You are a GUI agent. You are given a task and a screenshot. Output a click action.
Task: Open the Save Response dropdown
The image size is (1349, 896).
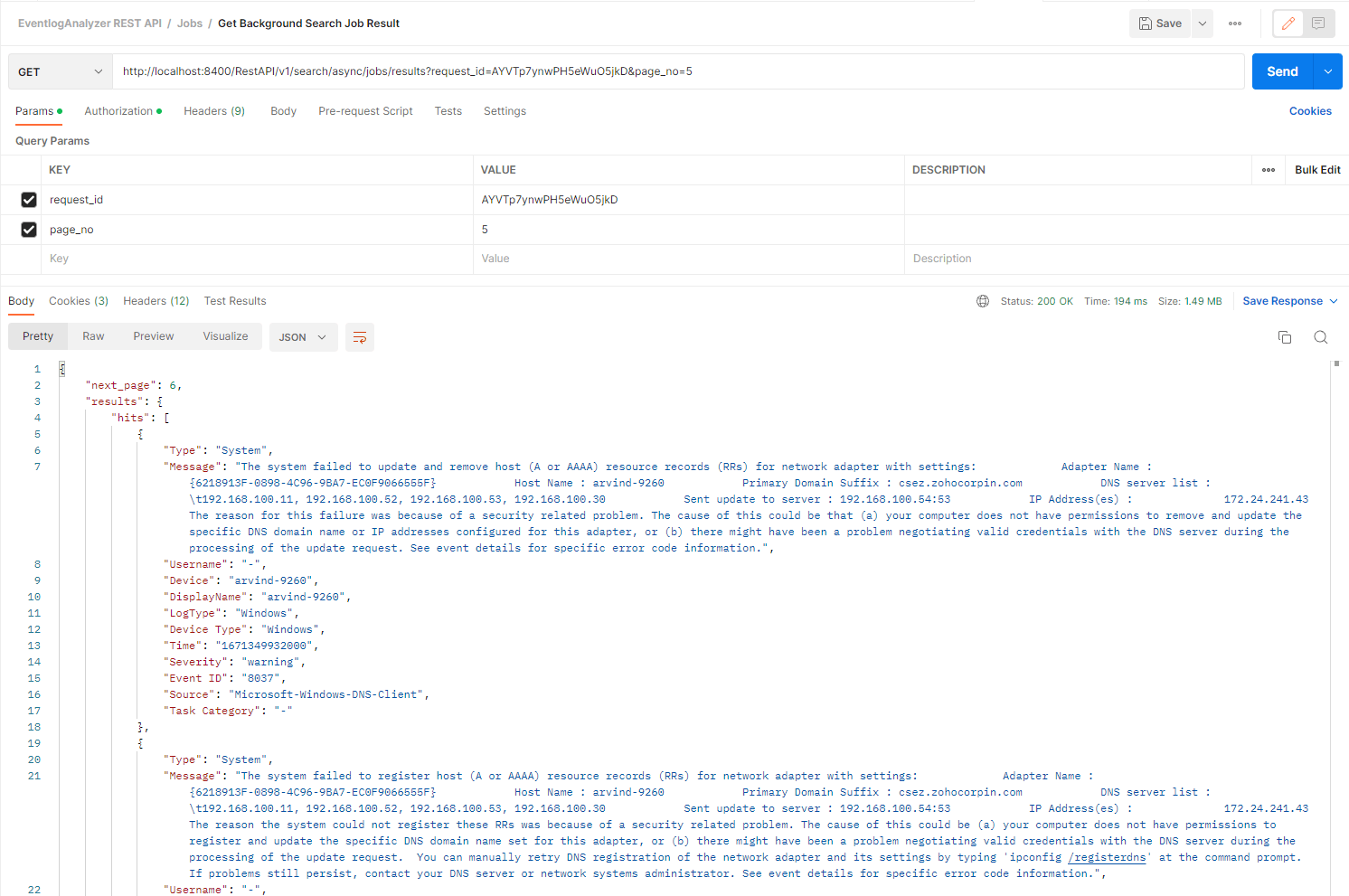pyautogui.click(x=1290, y=300)
